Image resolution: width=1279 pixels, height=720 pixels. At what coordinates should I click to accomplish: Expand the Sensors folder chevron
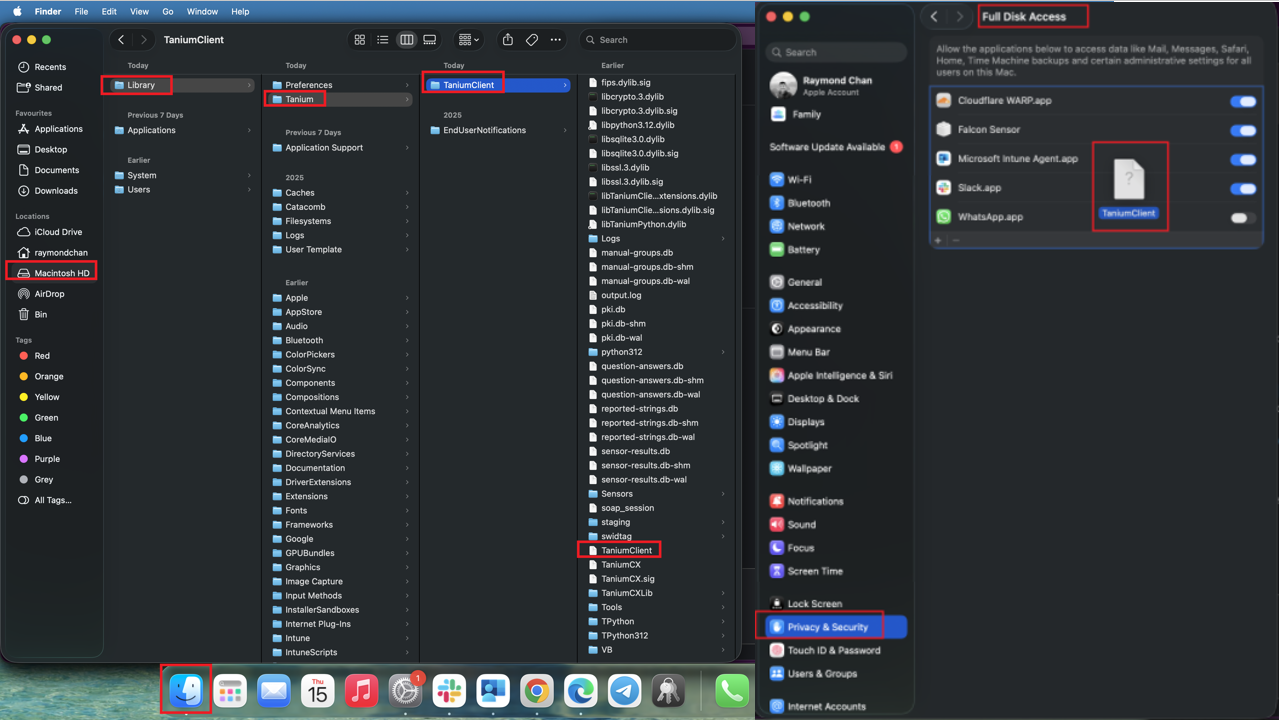click(723, 494)
